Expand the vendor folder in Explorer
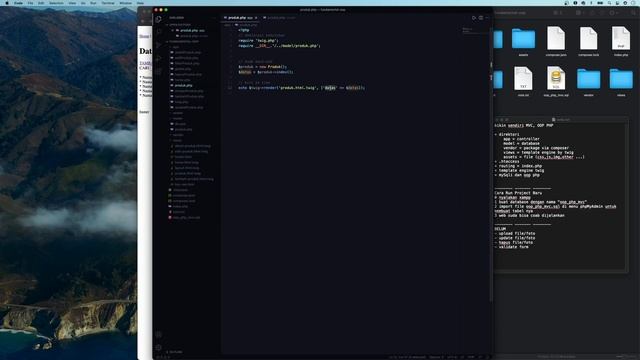 click(x=178, y=135)
